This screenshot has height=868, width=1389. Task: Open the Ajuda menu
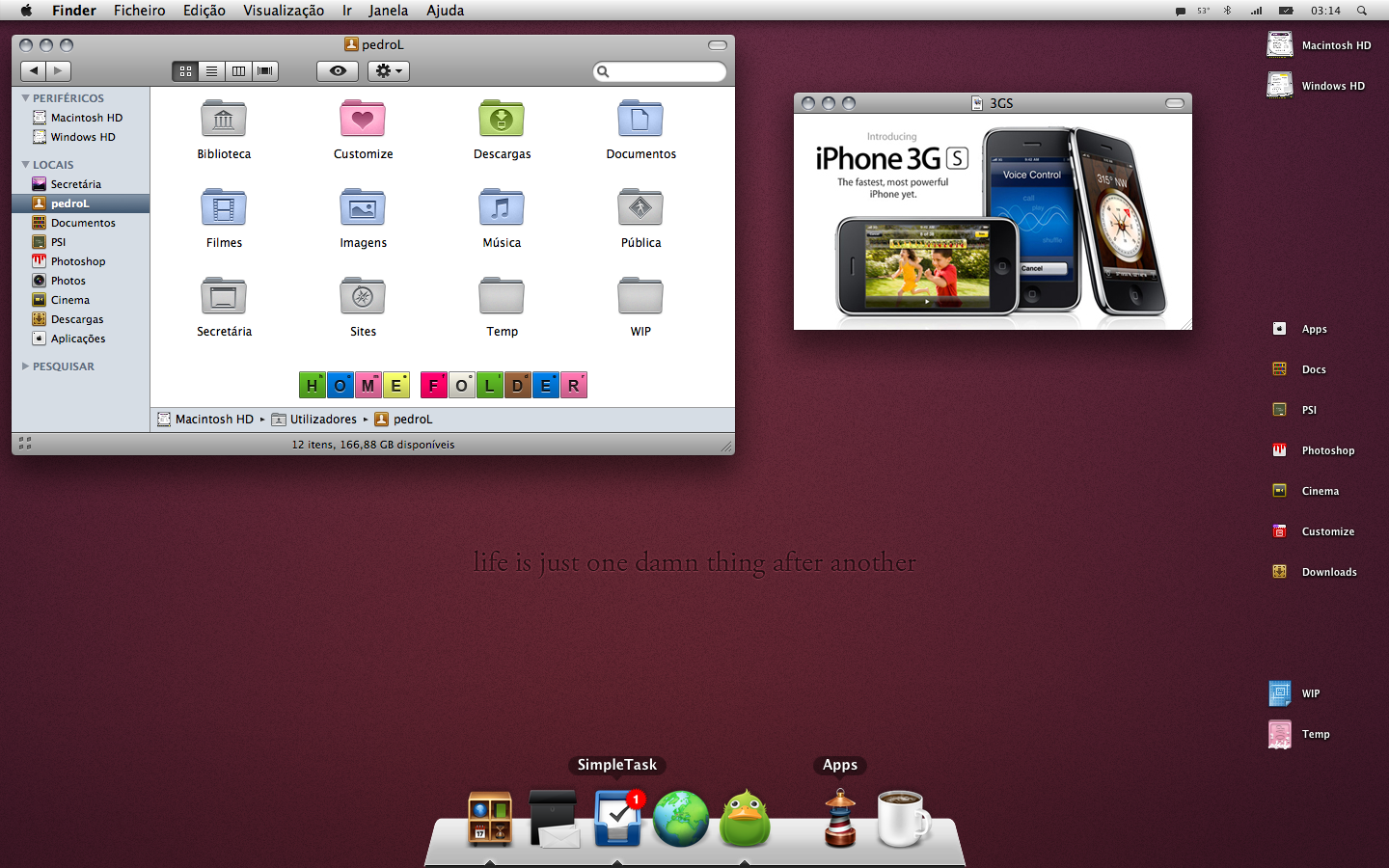point(446,11)
